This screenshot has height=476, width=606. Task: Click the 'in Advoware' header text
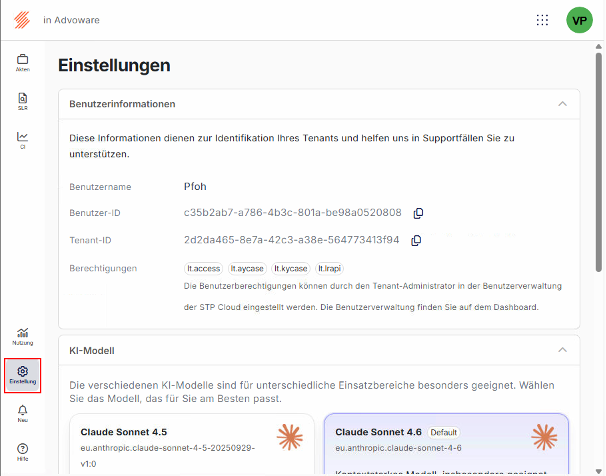pos(71,20)
